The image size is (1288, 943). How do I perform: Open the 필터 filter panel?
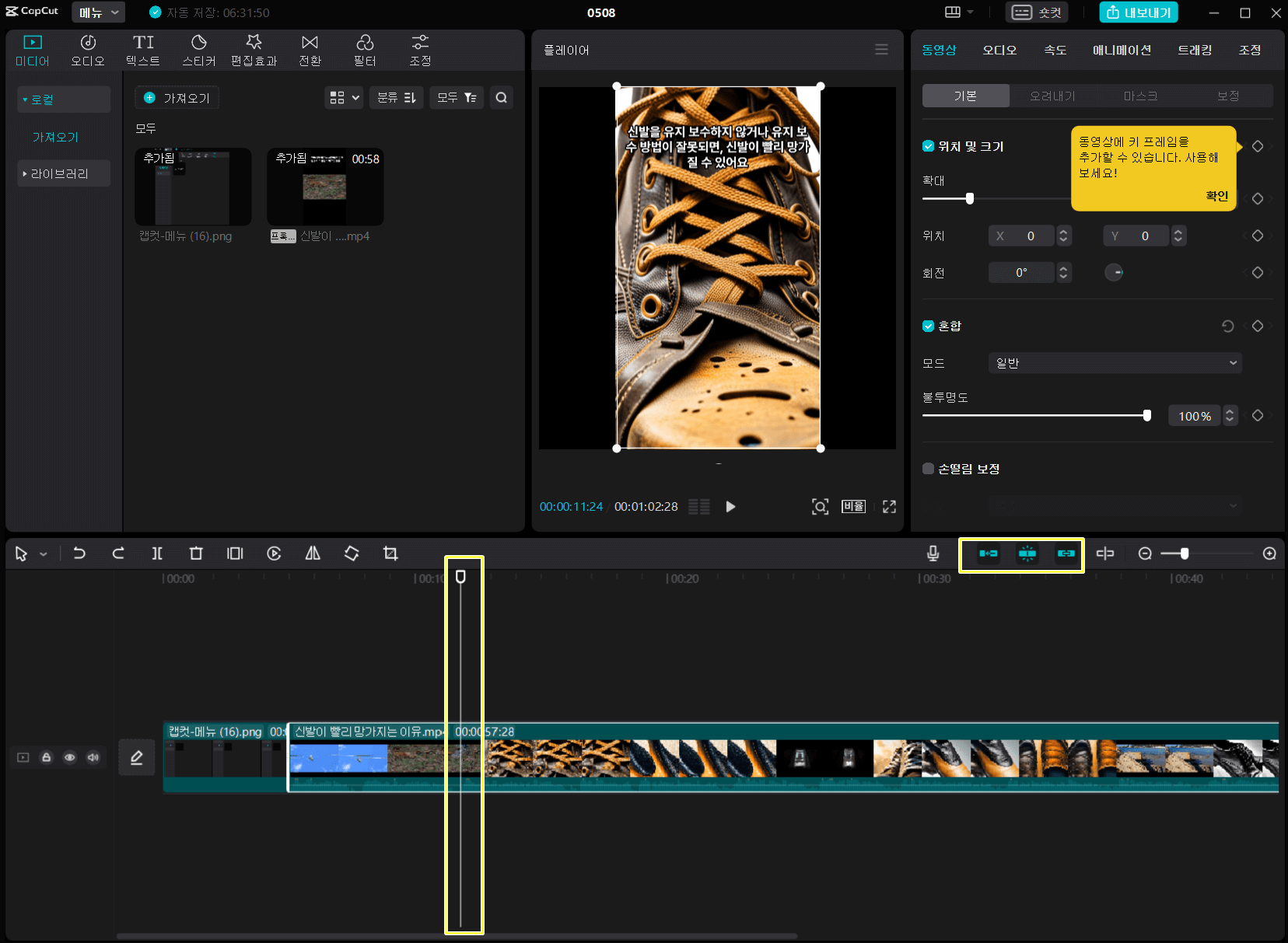[x=365, y=51]
